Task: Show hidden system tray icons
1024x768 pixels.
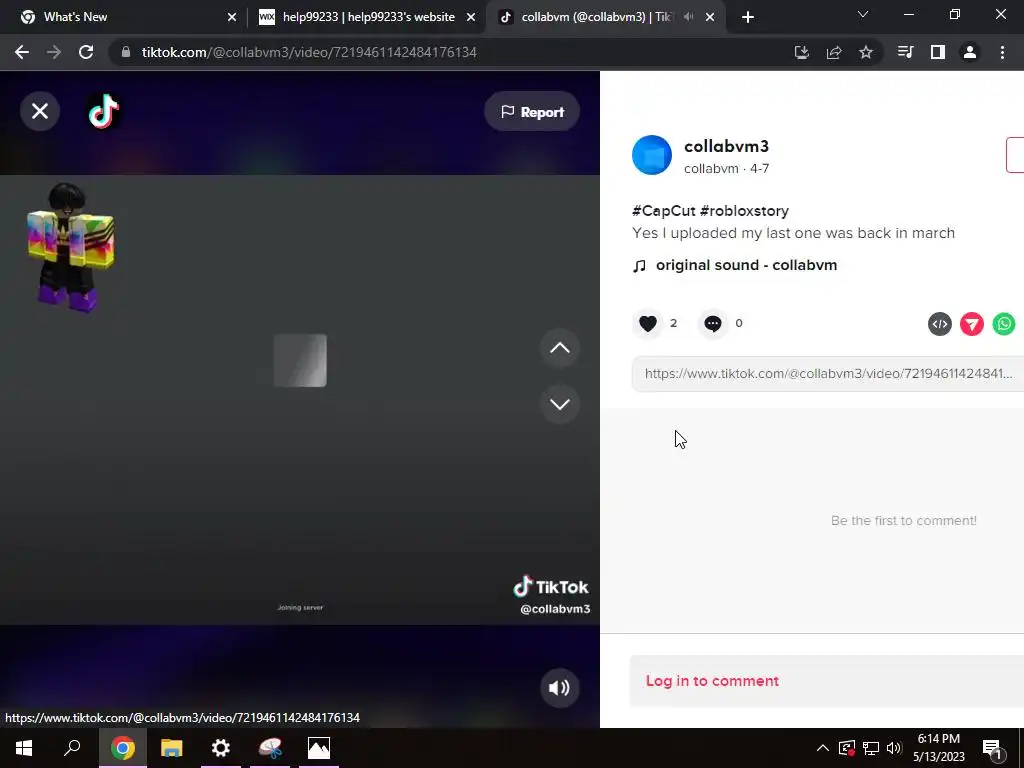Action: tap(823, 748)
